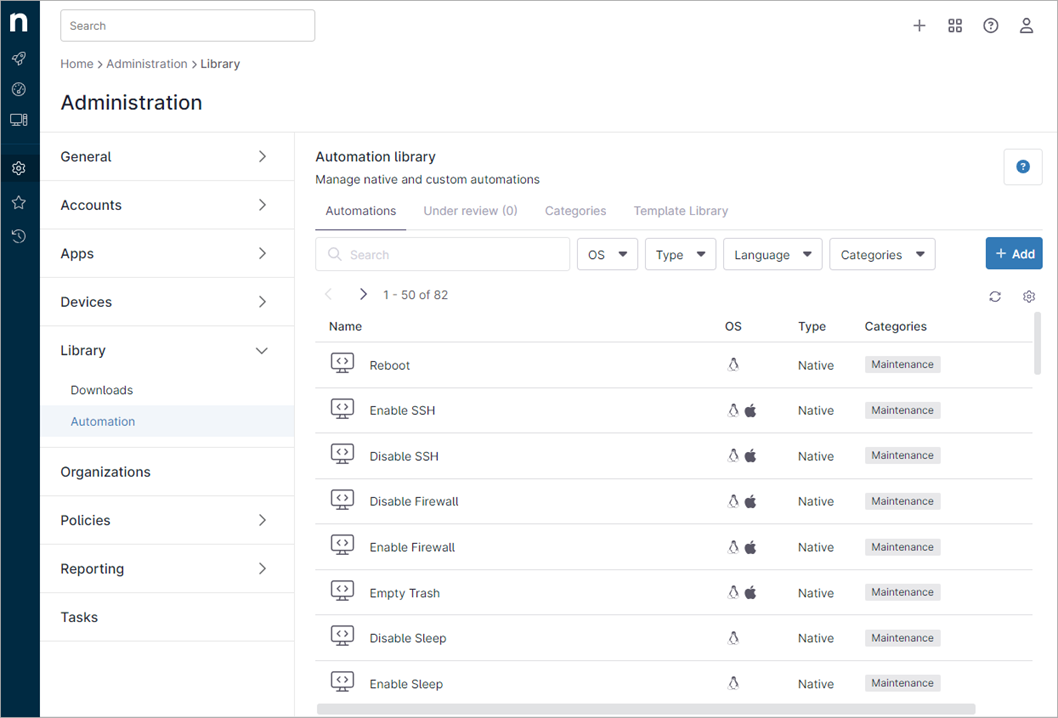This screenshot has width=1058, height=718.
Task: Open the apps grid icon in top bar
Action: (955, 25)
